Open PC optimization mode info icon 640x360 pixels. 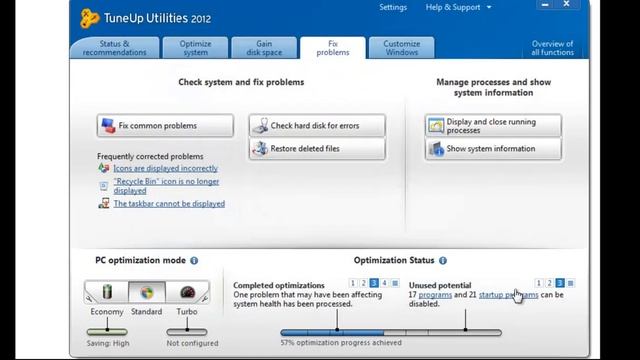tap(194, 260)
